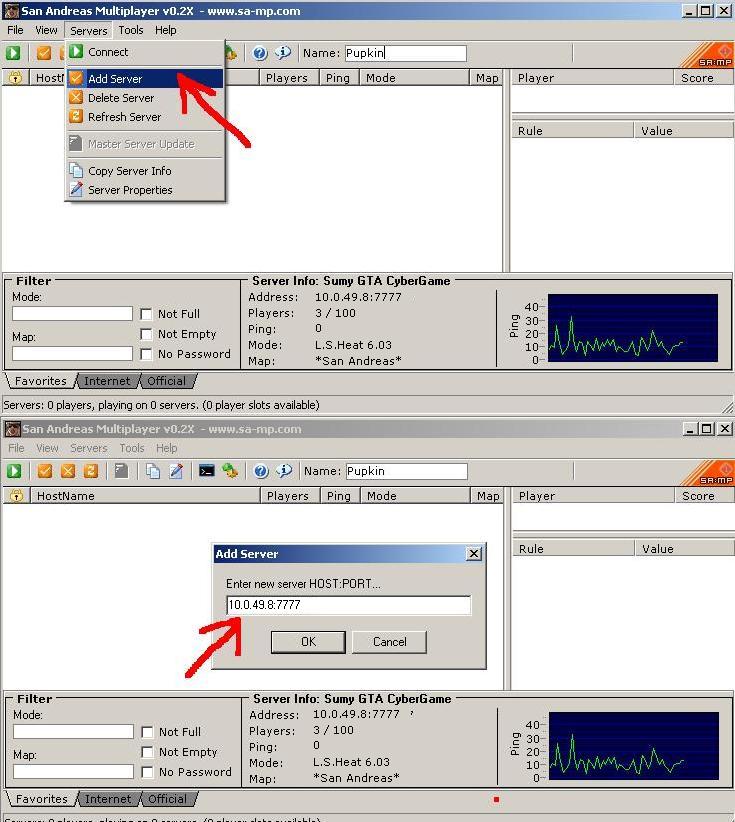Click the Refresh Server toolbar icon in lower window

[x=91, y=471]
